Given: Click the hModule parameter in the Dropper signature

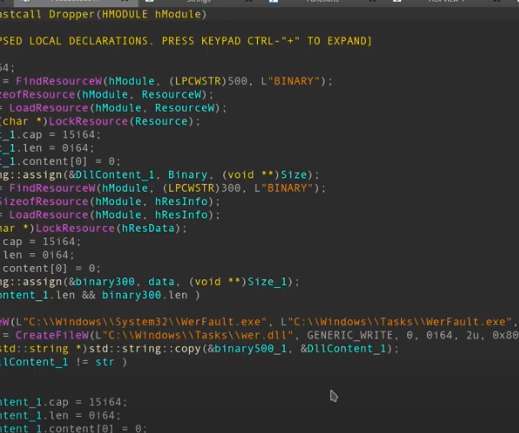Looking at the screenshot, I should pos(178,14).
